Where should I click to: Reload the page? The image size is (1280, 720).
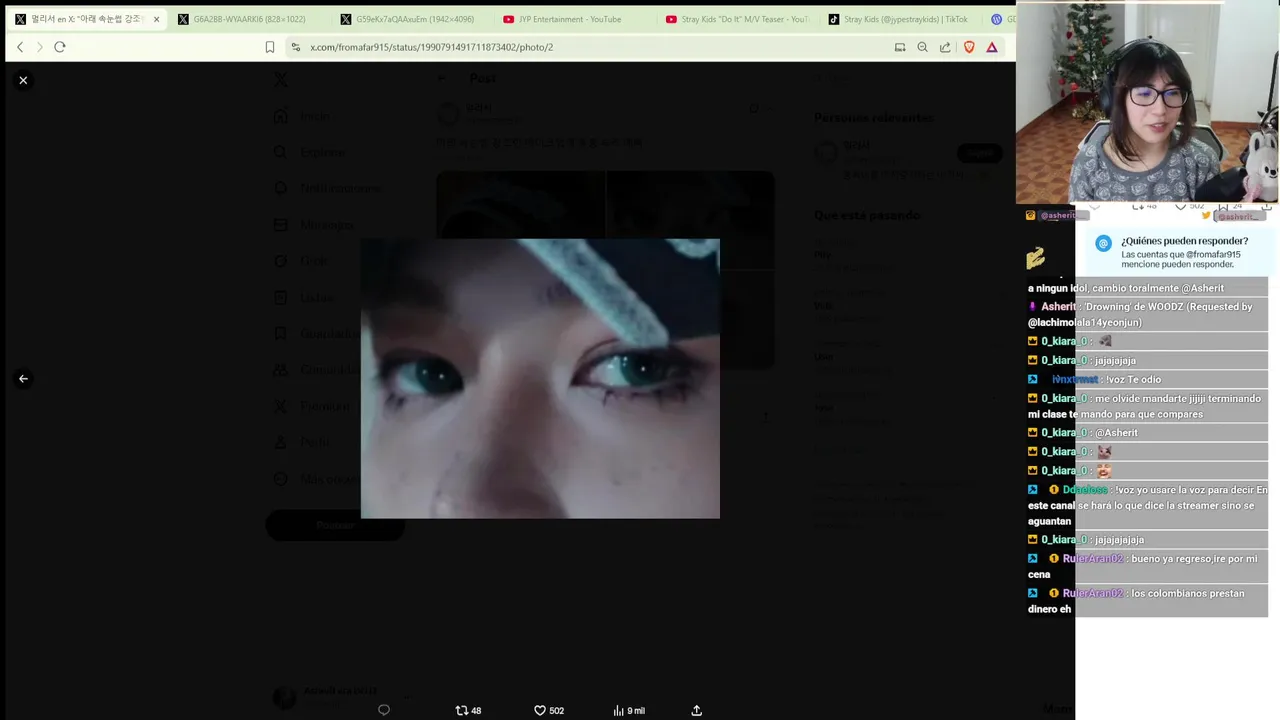(x=60, y=47)
